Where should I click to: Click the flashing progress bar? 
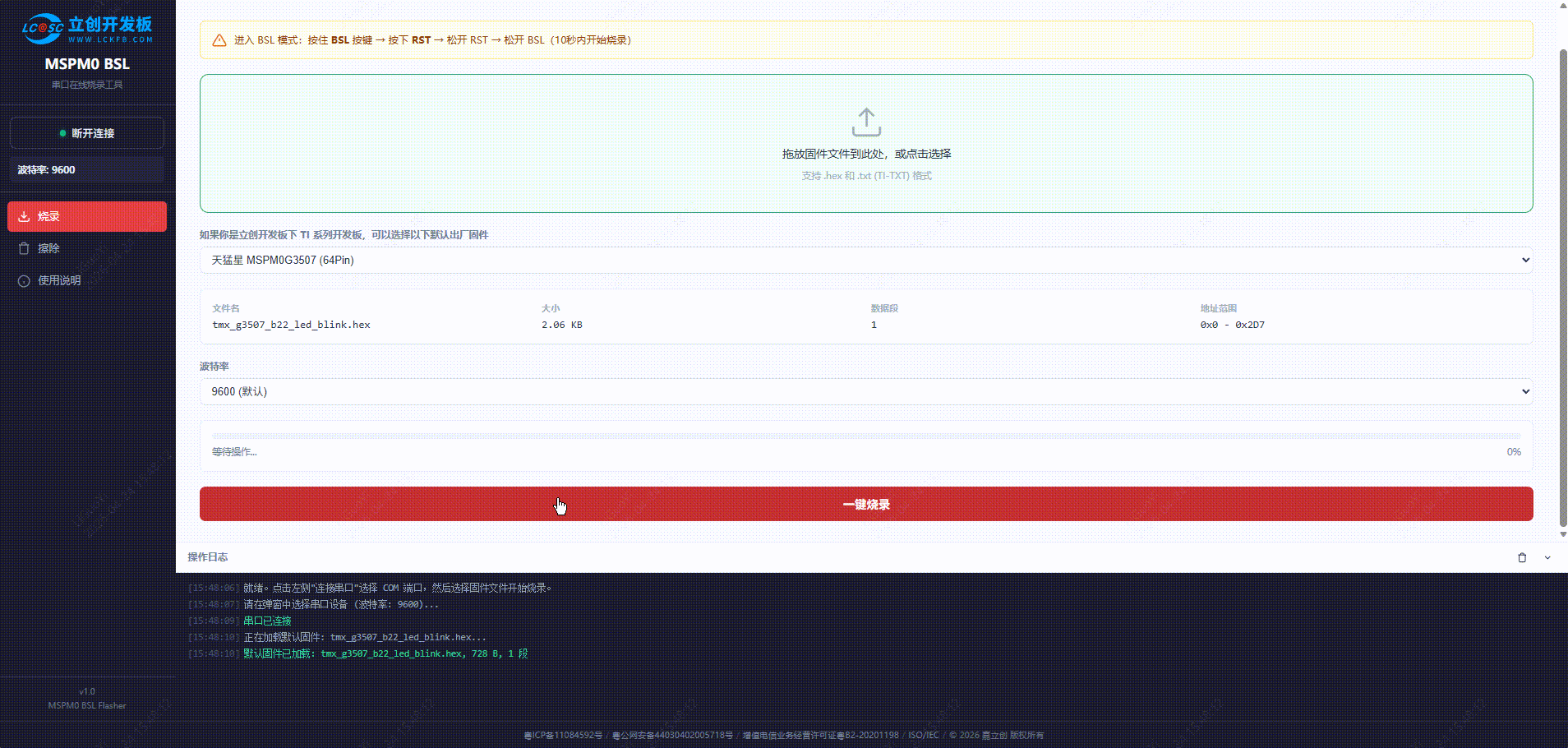pos(866,436)
